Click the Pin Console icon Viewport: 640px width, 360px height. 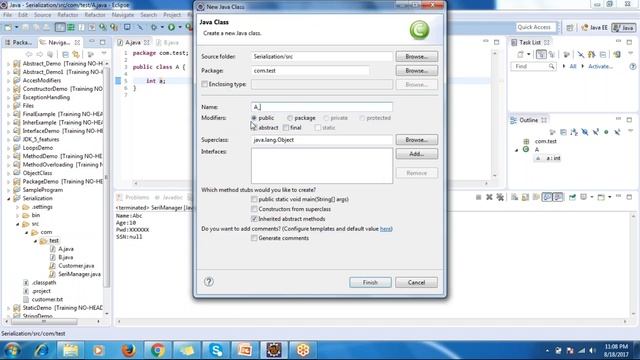click(573, 198)
